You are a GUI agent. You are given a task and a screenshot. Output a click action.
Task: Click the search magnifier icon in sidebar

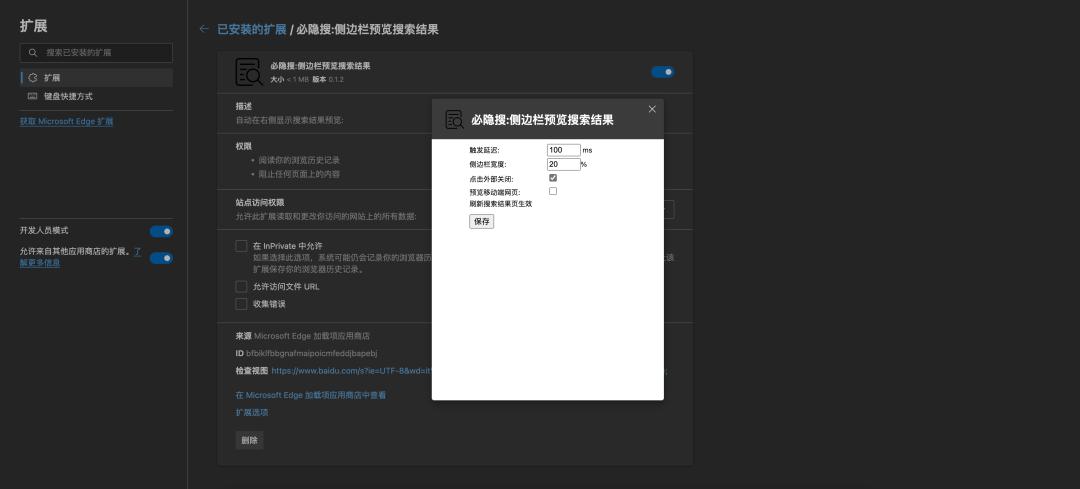click(33, 52)
